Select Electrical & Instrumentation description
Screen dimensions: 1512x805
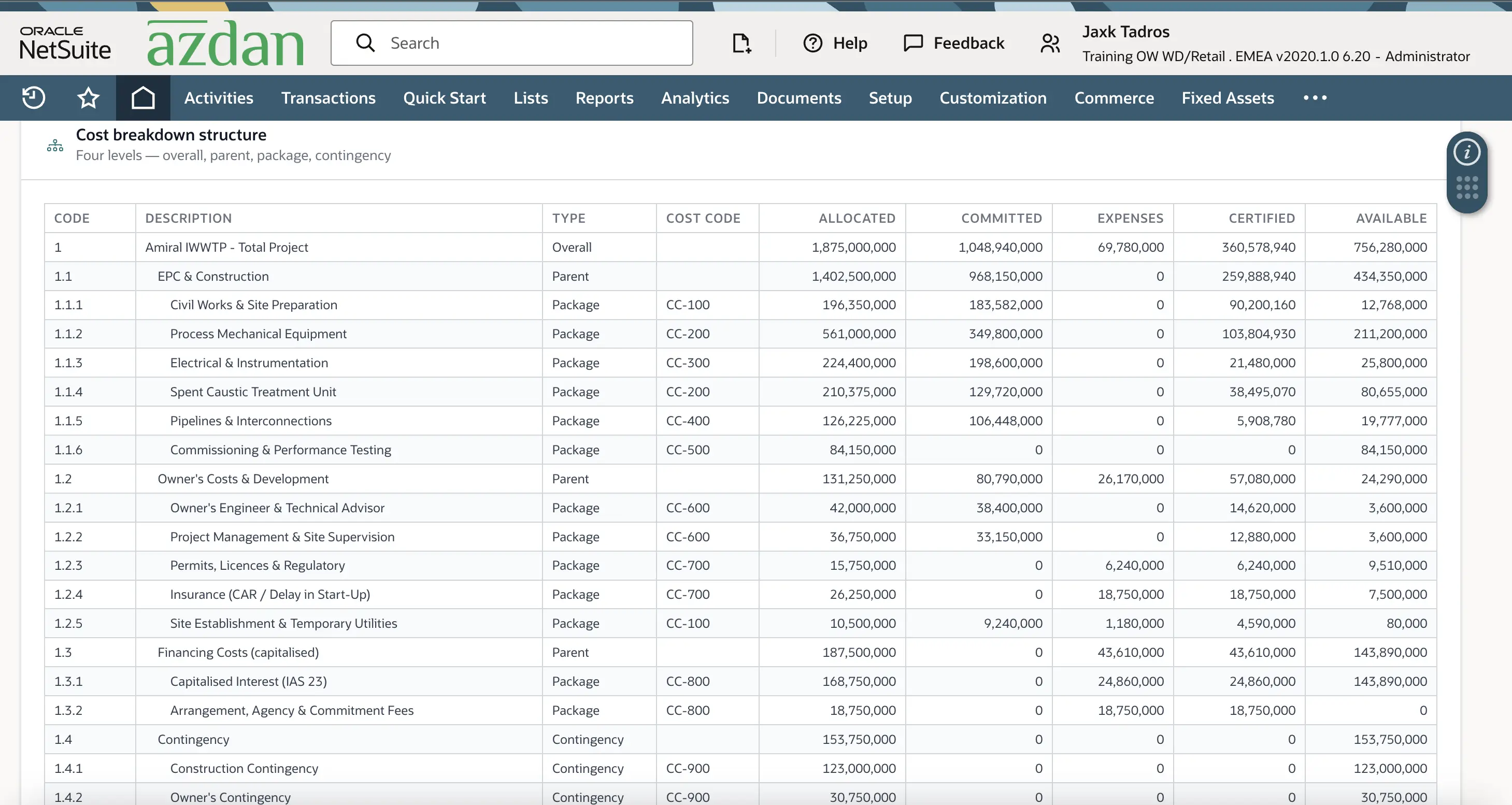[249, 363]
